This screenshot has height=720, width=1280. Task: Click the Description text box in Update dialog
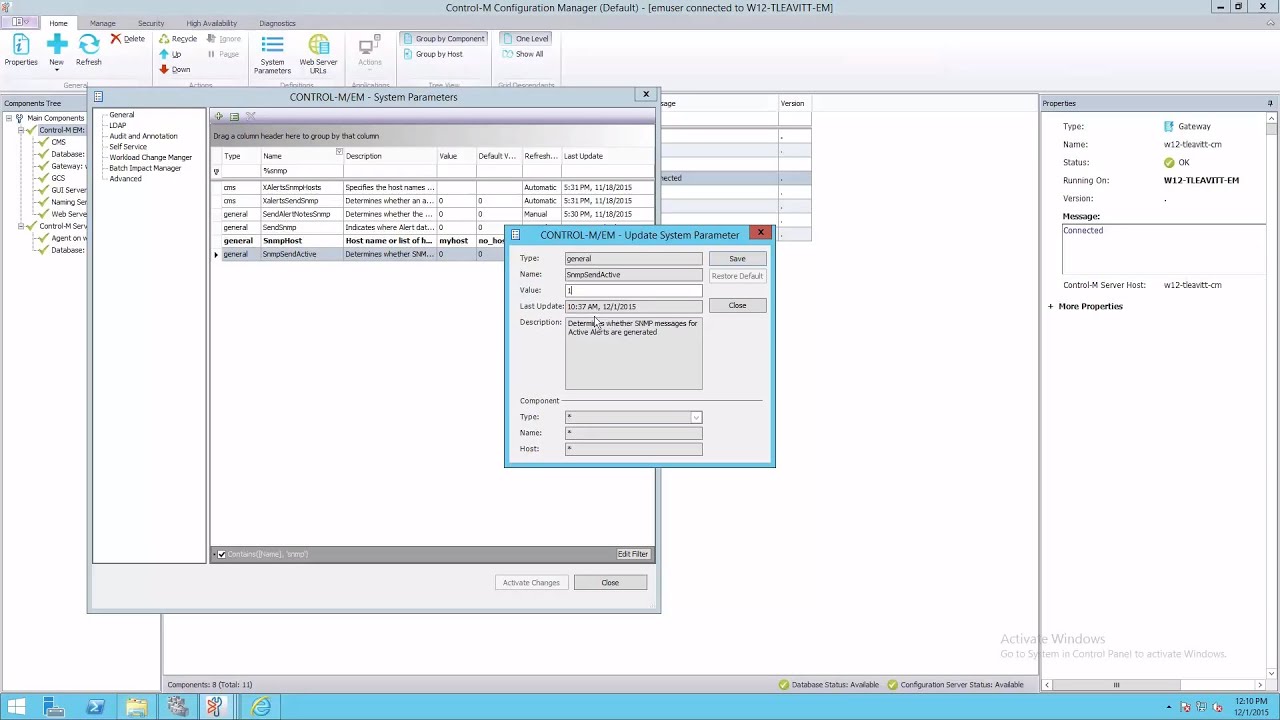click(x=634, y=353)
